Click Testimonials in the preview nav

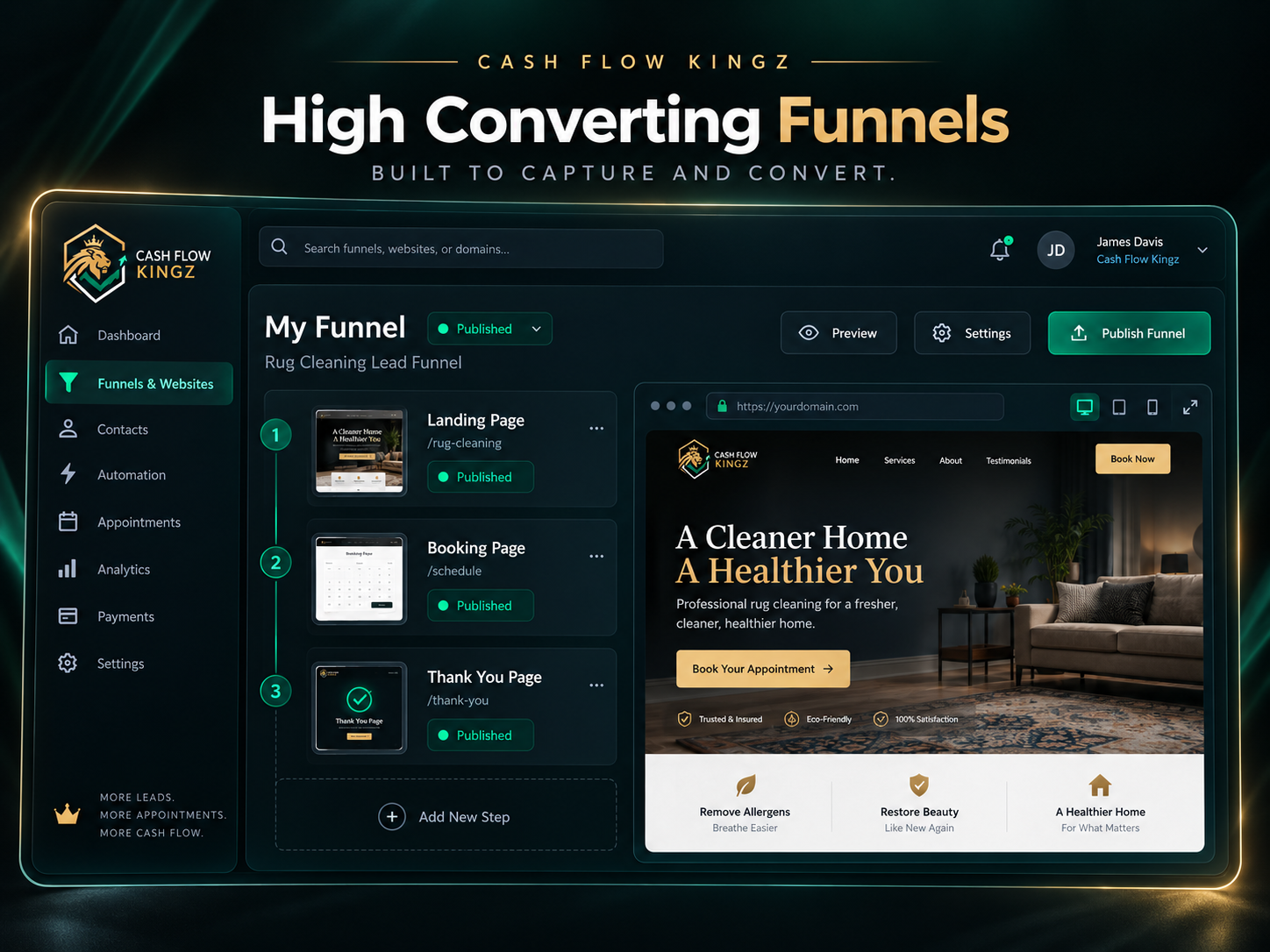1009,460
